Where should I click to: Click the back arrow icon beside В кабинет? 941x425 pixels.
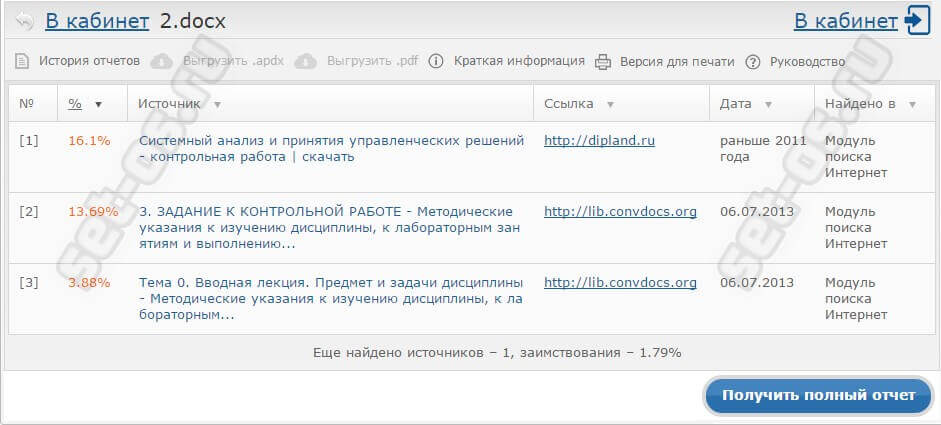click(25, 22)
